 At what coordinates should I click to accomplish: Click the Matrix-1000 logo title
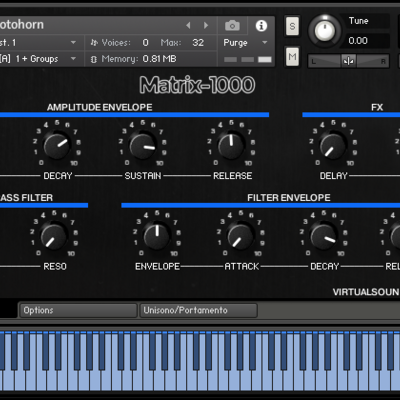tap(197, 85)
